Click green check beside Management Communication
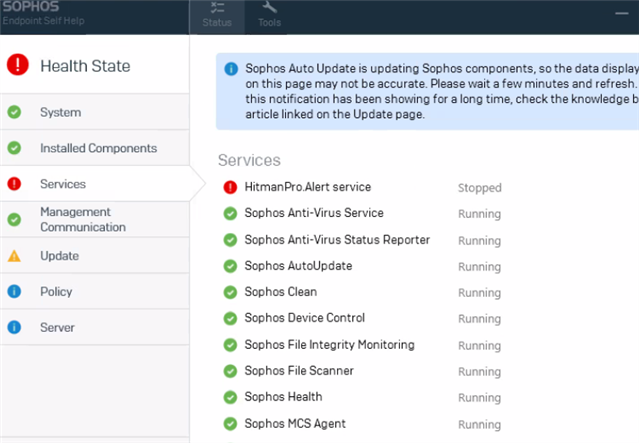Viewport: 639px width, 443px height. [x=14, y=220]
